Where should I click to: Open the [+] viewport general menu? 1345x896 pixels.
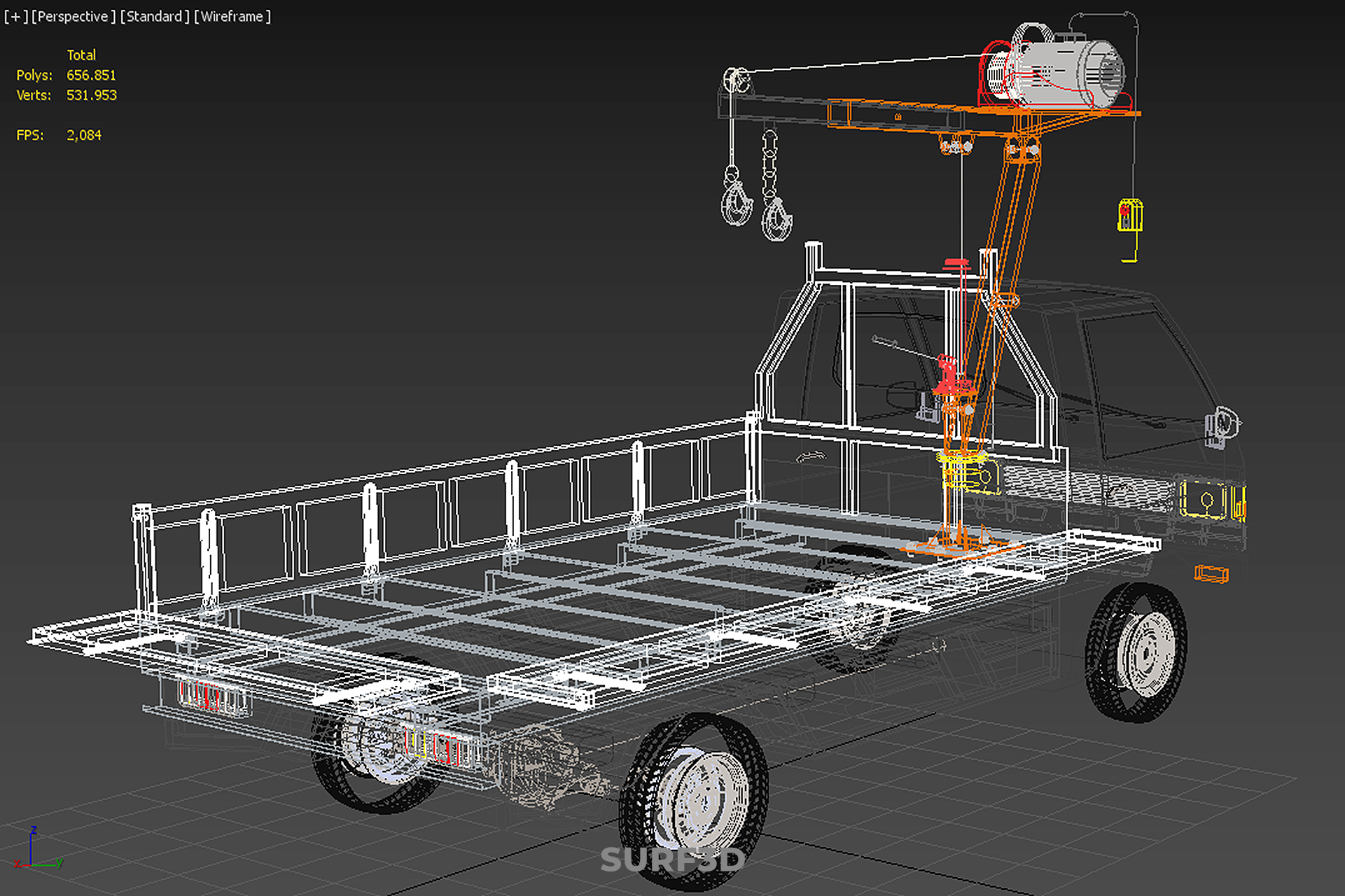pos(15,16)
